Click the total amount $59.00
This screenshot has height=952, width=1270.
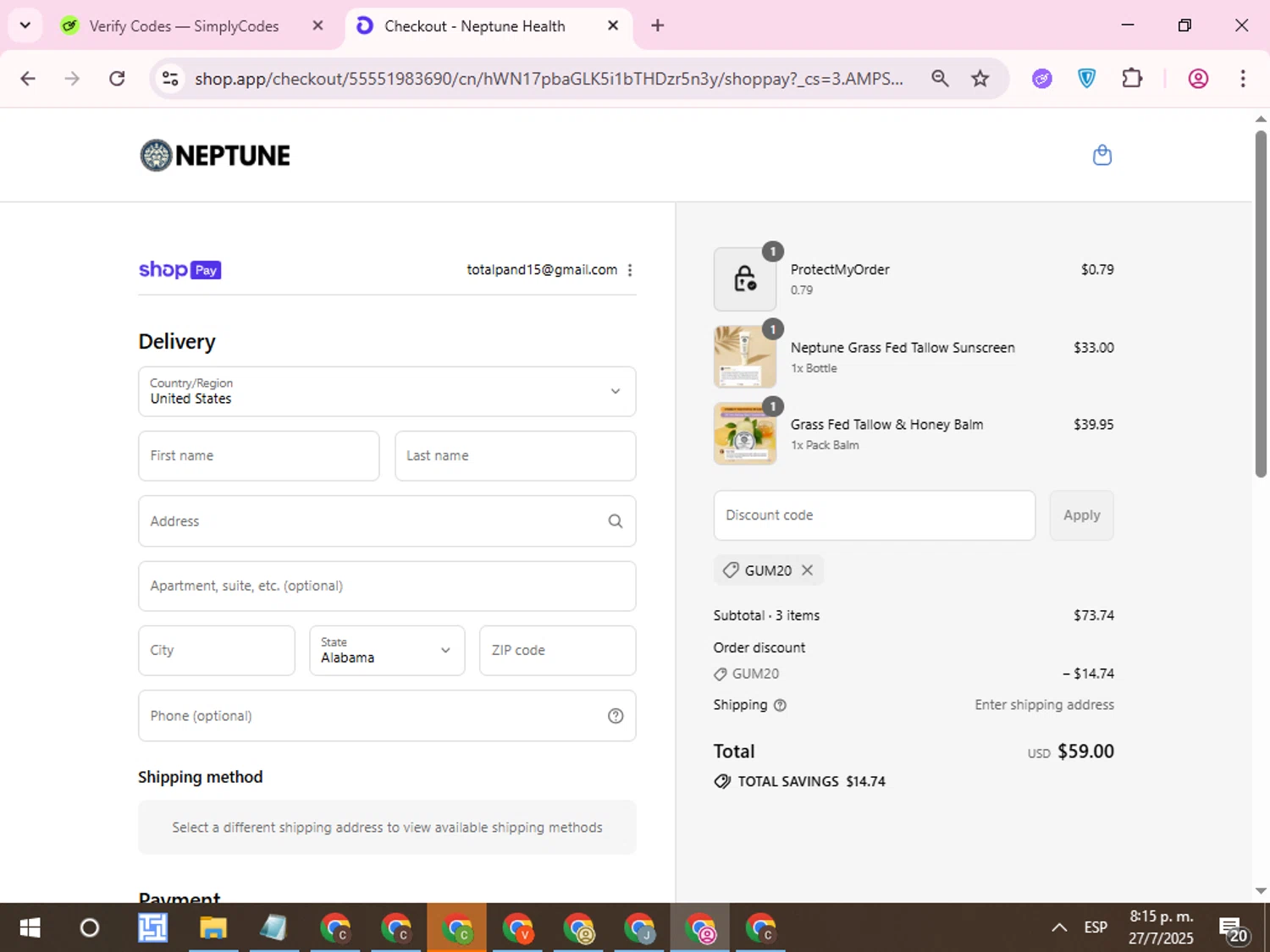tap(1085, 751)
